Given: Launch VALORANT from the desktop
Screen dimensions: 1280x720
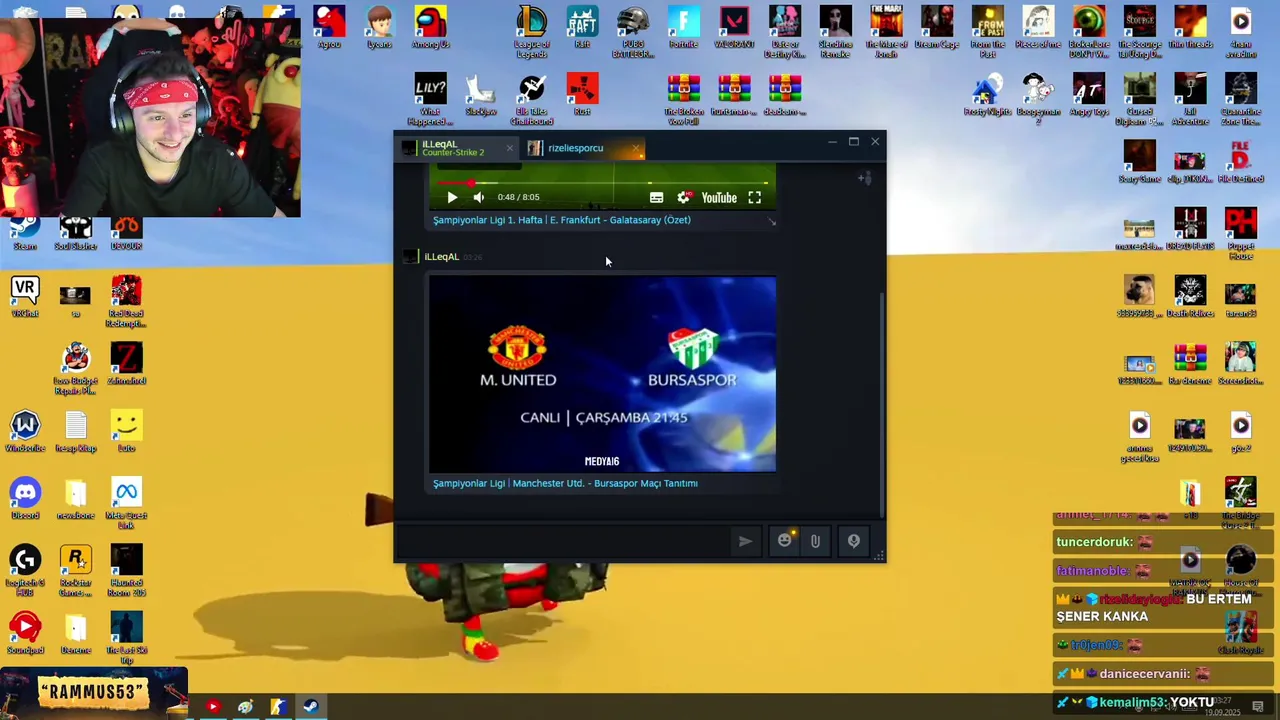Looking at the screenshot, I should tap(734, 28).
